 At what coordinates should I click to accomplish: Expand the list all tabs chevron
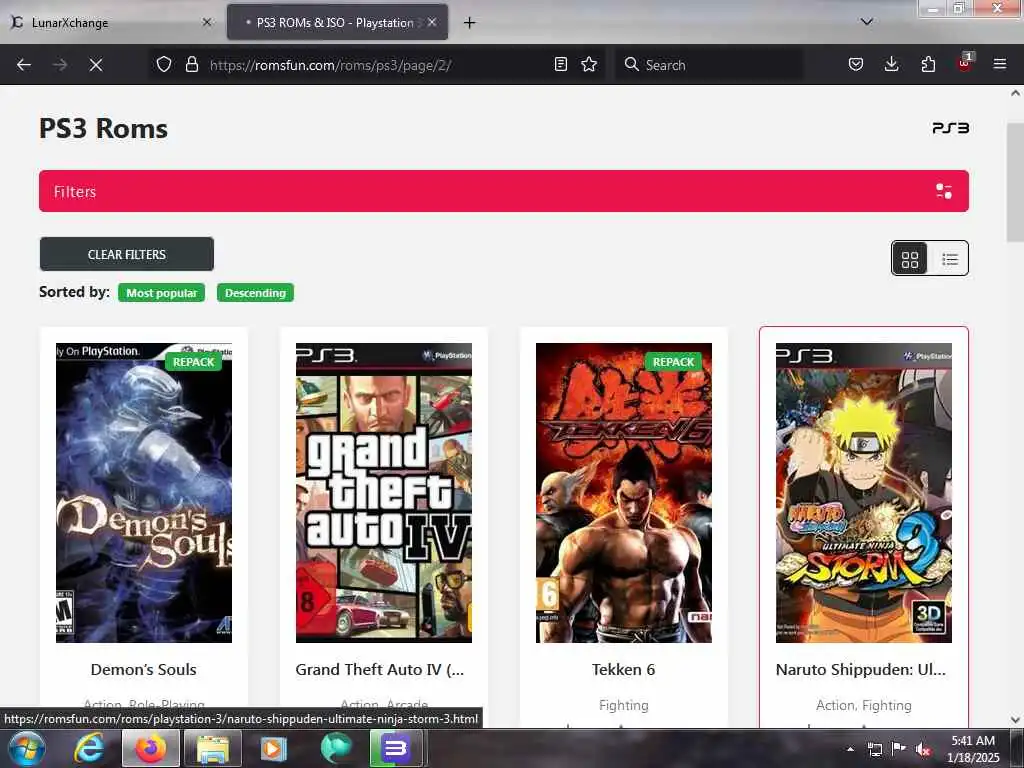[x=867, y=22]
